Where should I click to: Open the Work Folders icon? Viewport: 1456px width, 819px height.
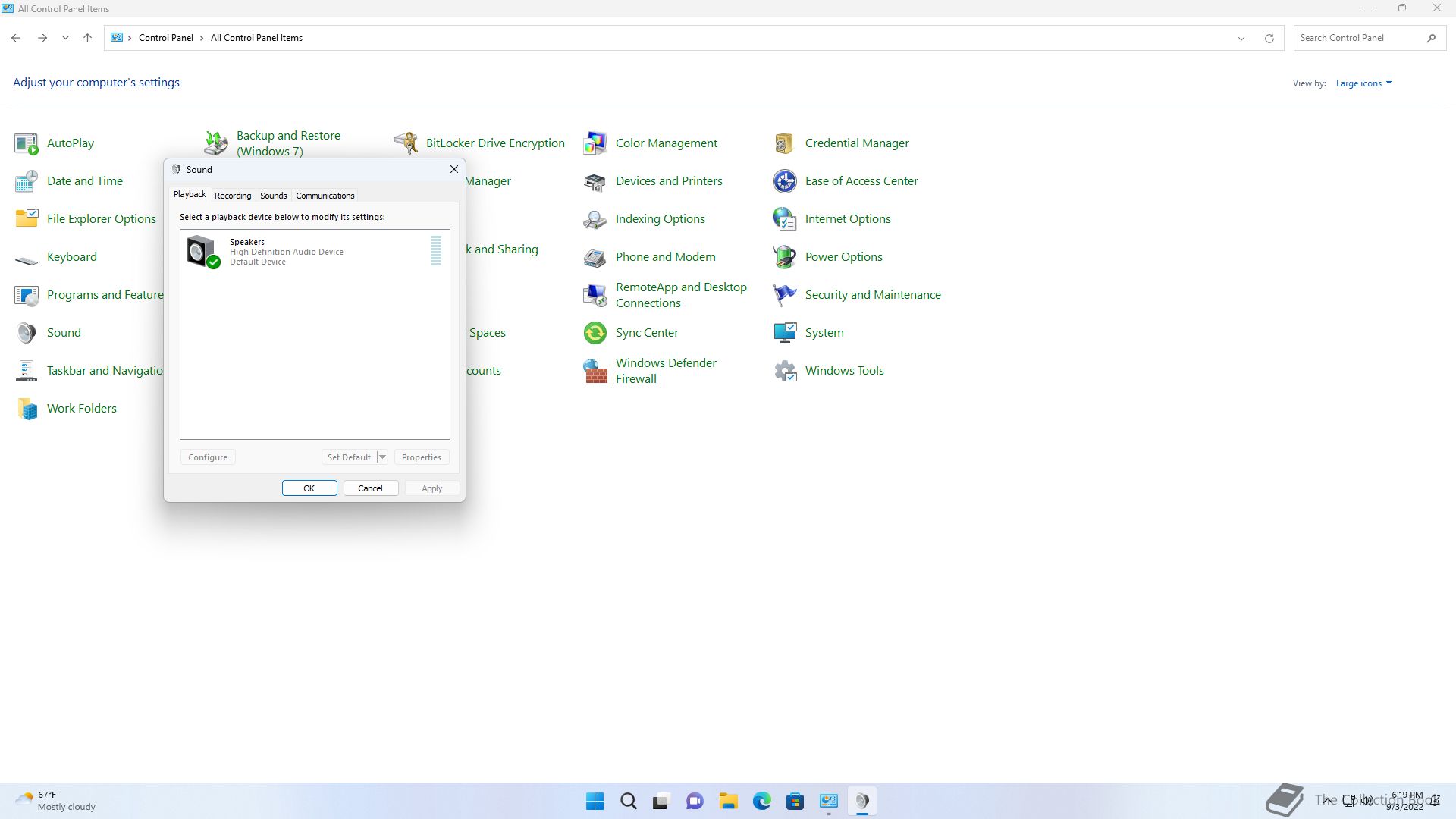(27, 409)
